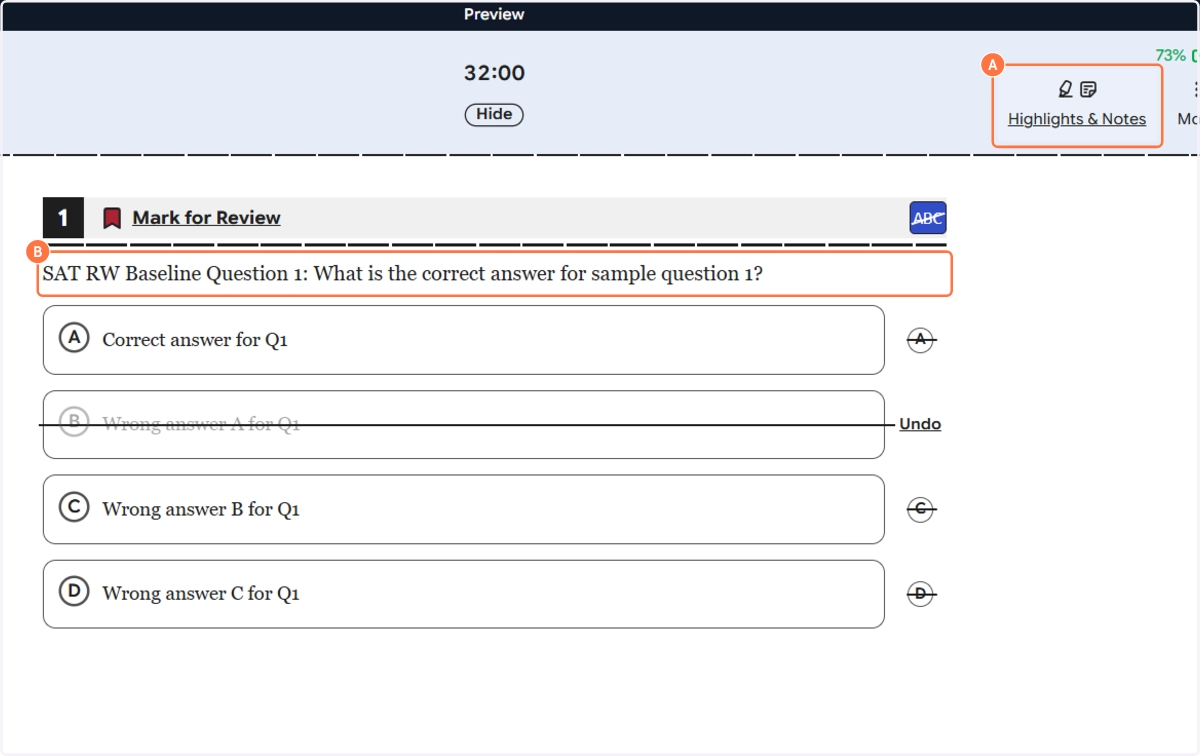Click the highlighter pen icon
The width and height of the screenshot is (1200, 756).
tap(1065, 90)
